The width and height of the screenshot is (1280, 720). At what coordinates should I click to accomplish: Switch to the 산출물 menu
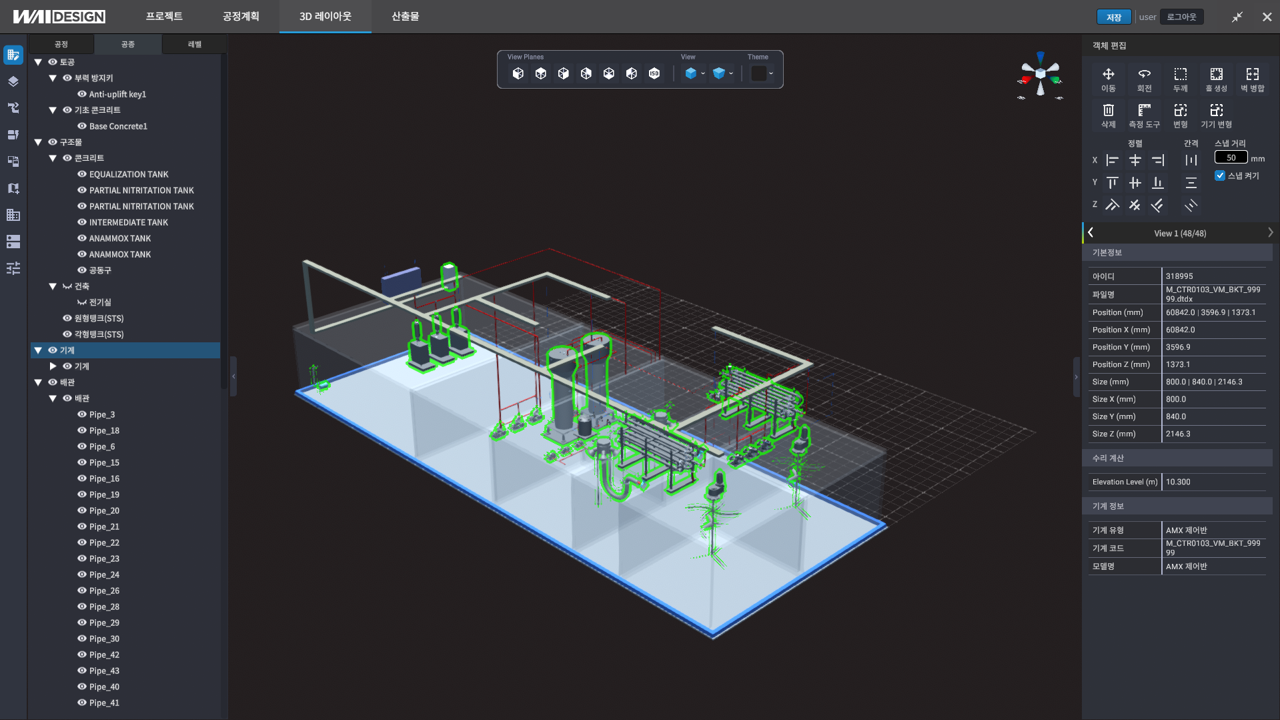405,17
